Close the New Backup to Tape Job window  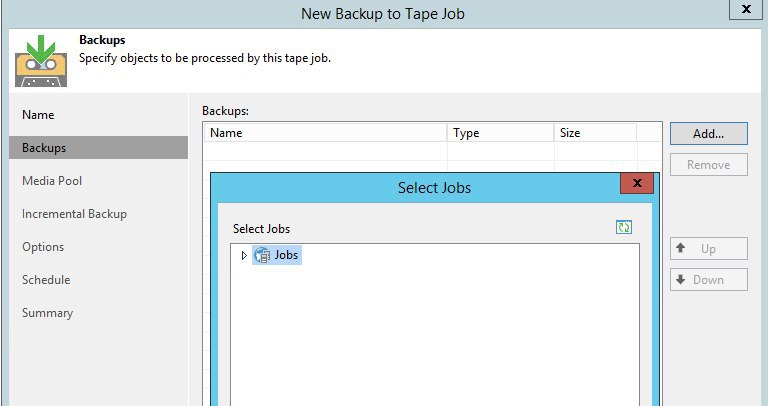click(x=745, y=9)
